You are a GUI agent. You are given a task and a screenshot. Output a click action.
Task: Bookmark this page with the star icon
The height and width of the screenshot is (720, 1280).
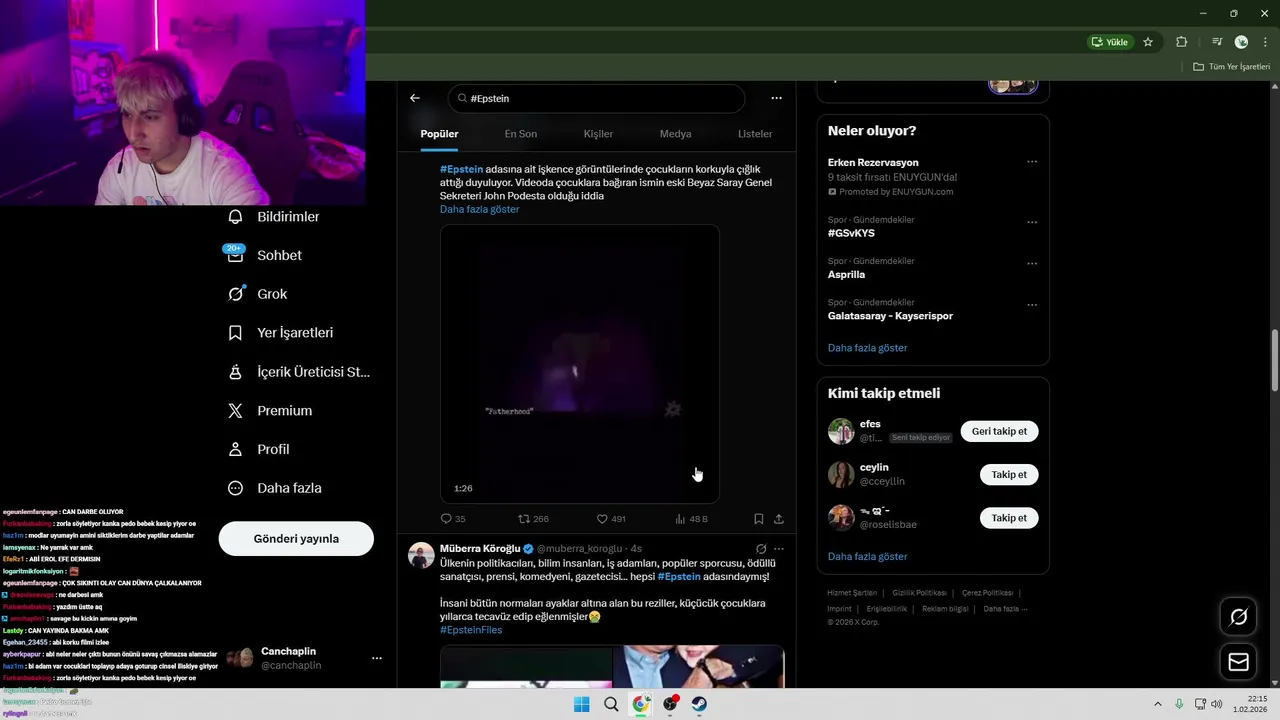click(x=1148, y=42)
